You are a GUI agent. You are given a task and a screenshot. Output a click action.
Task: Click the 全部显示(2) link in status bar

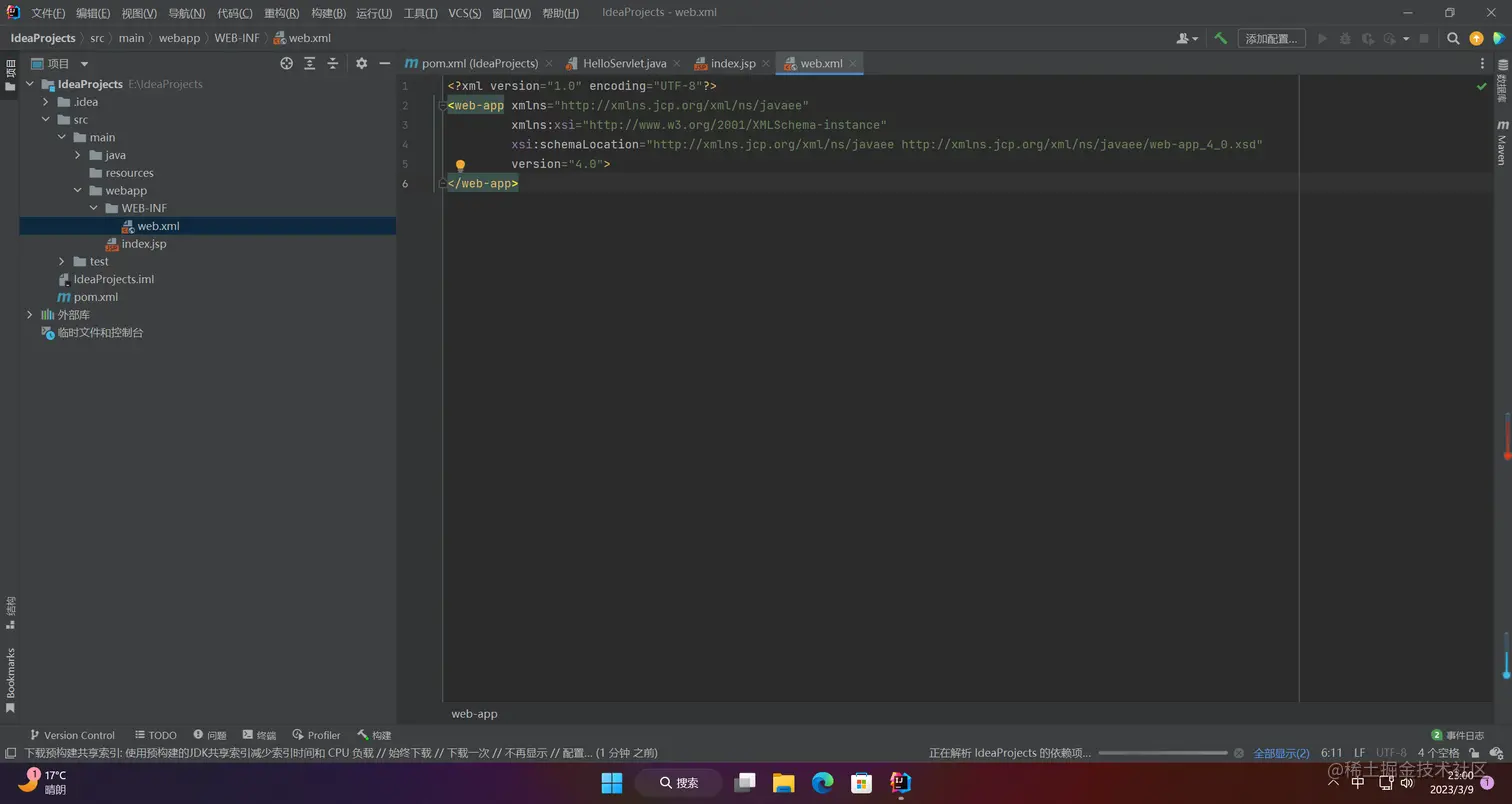1281,753
